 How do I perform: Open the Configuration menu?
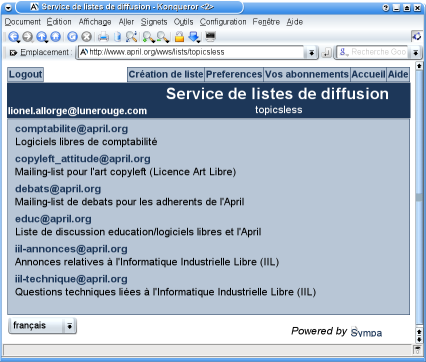[x=223, y=22]
